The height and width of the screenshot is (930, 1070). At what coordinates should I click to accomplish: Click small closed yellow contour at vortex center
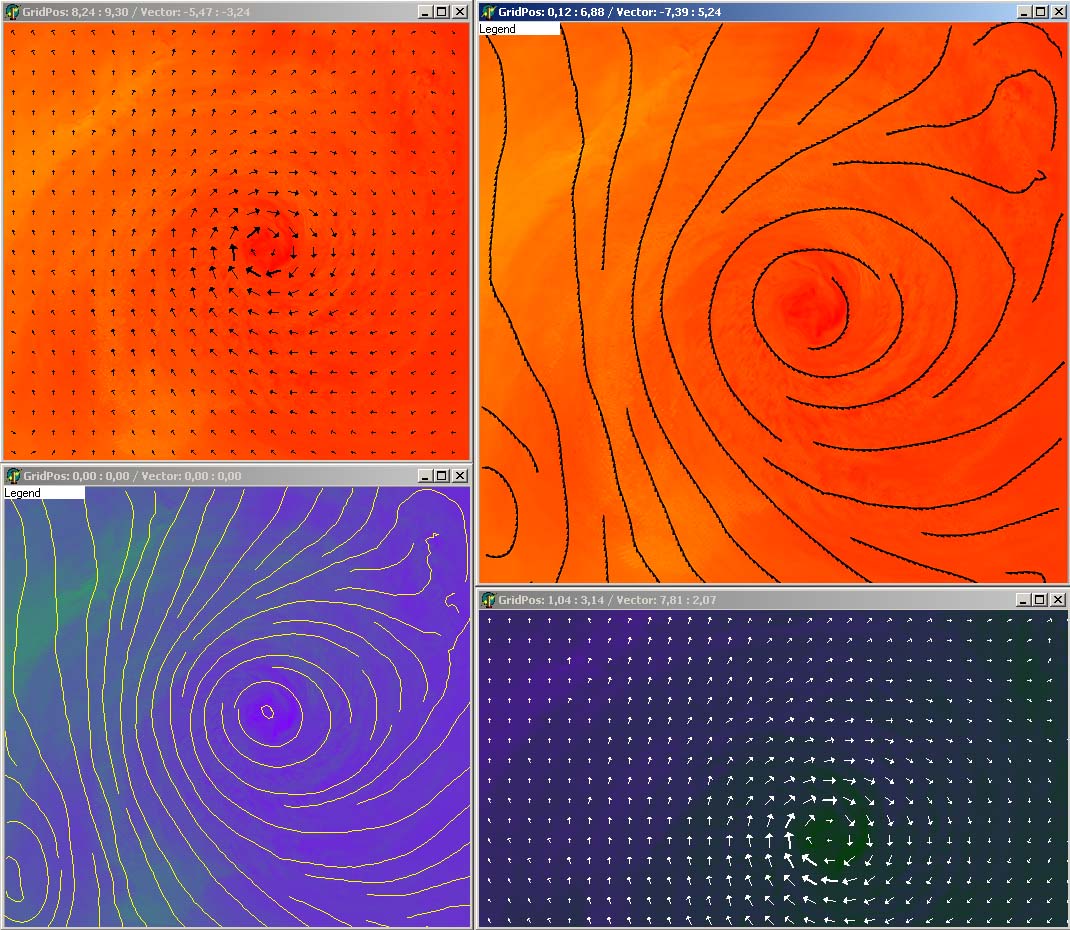click(x=268, y=712)
